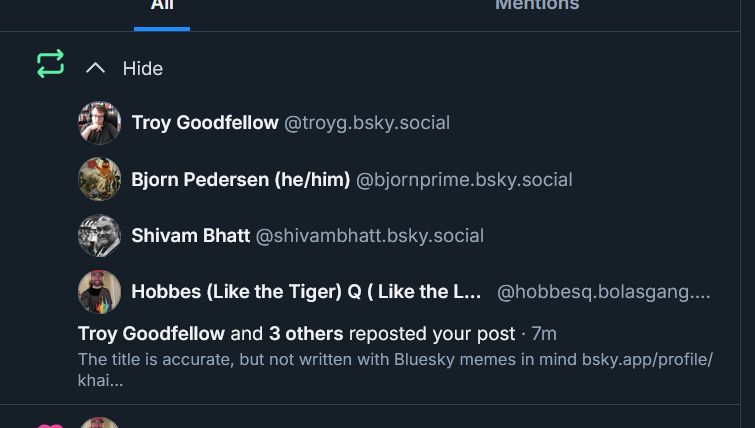Click Troy Goodfellow in the repost summary line
Image resolution: width=755 pixels, height=428 pixels.
[x=152, y=333]
